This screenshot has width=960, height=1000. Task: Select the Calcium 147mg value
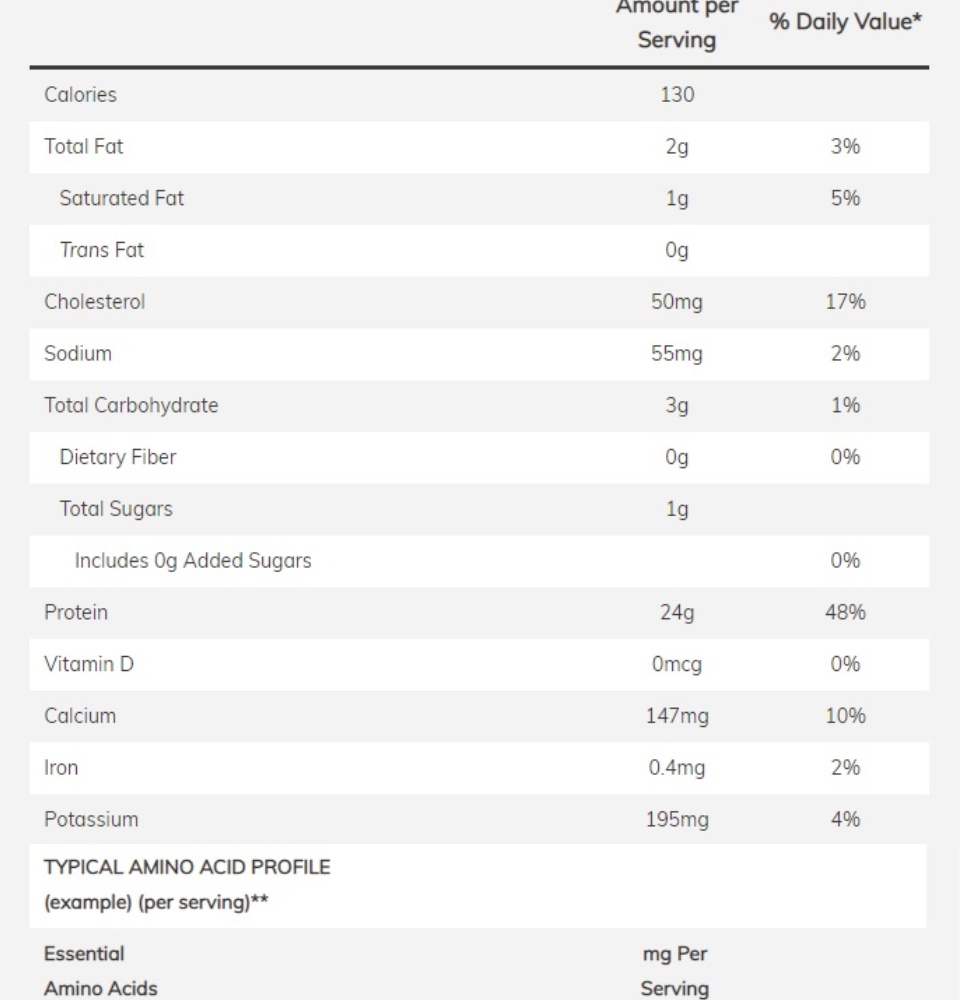(x=677, y=716)
